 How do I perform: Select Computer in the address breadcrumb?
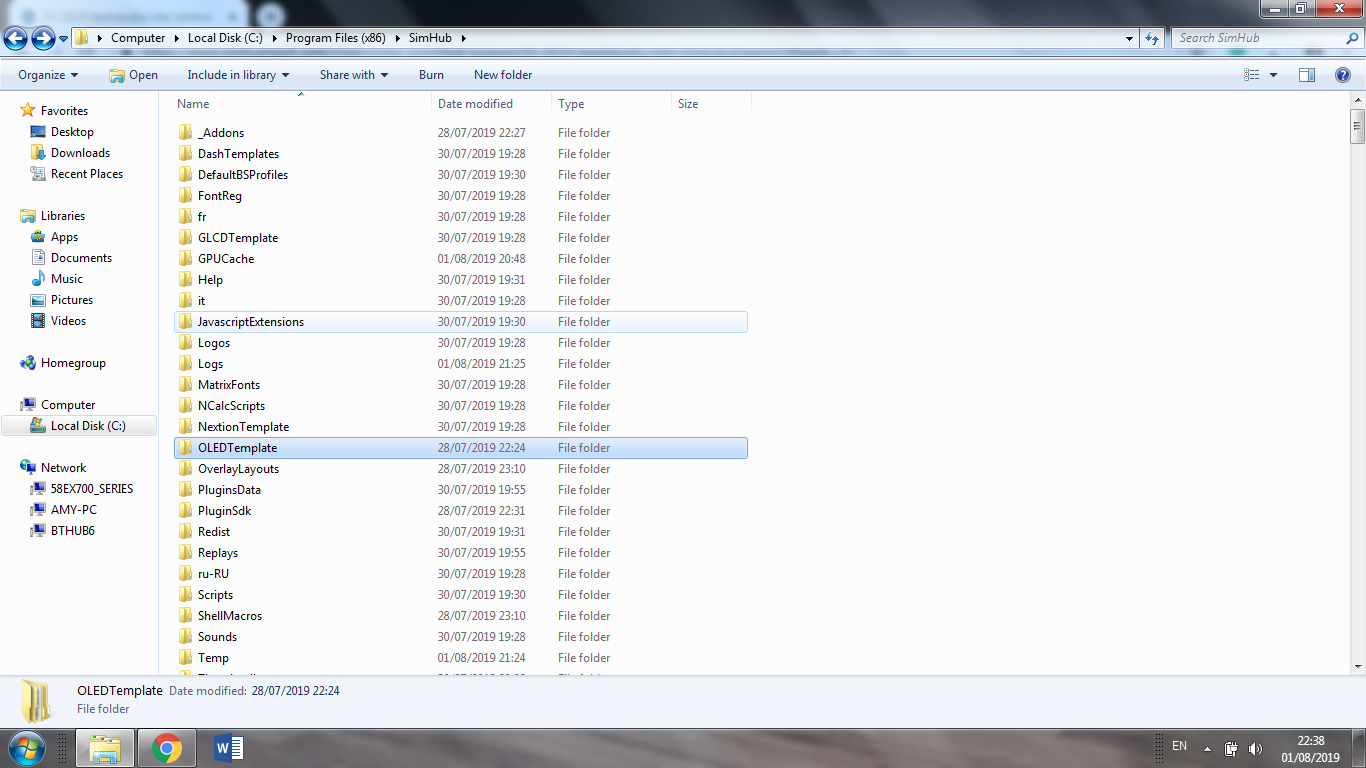(x=138, y=38)
